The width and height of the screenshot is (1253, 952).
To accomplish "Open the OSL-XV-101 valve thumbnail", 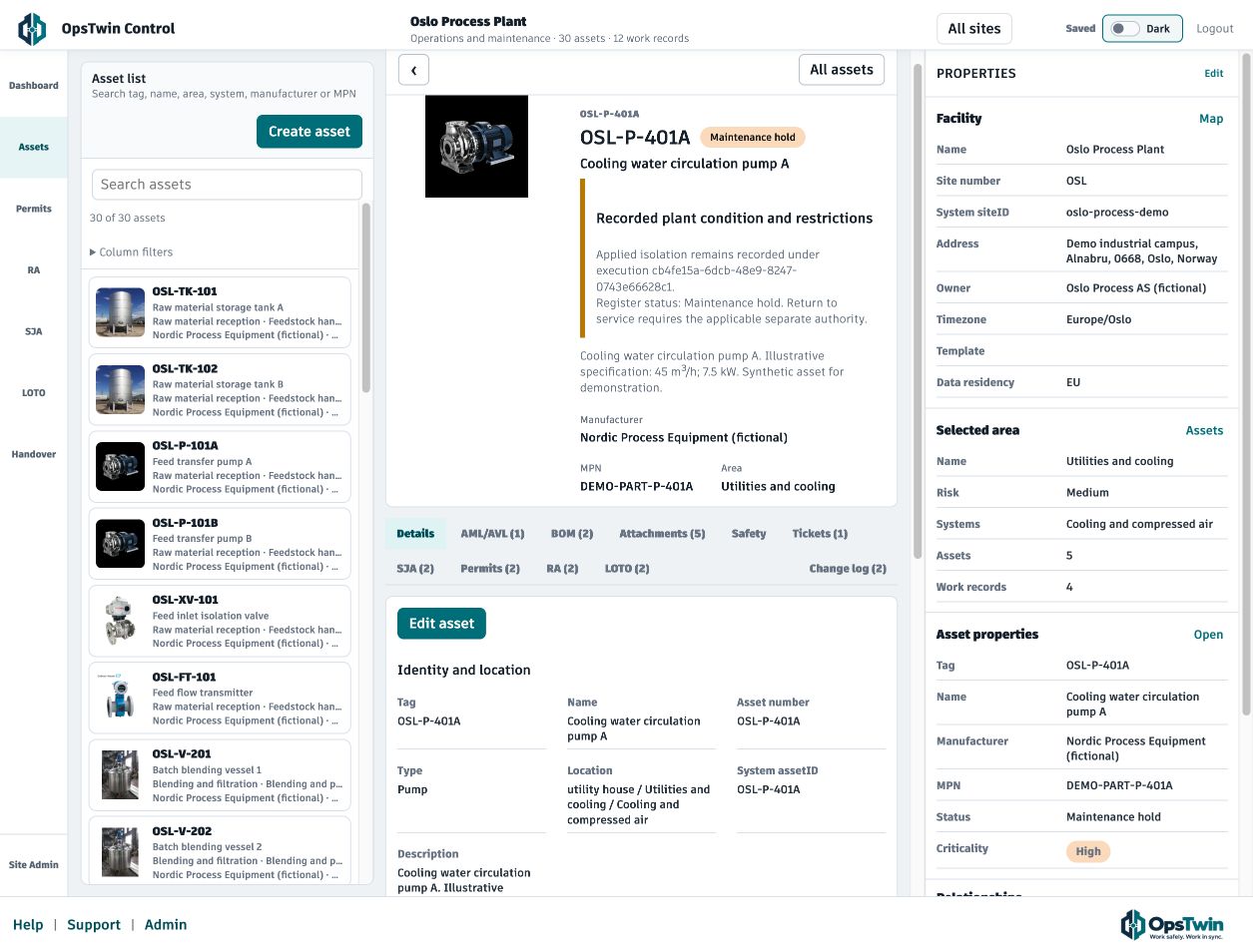I will [x=121, y=621].
